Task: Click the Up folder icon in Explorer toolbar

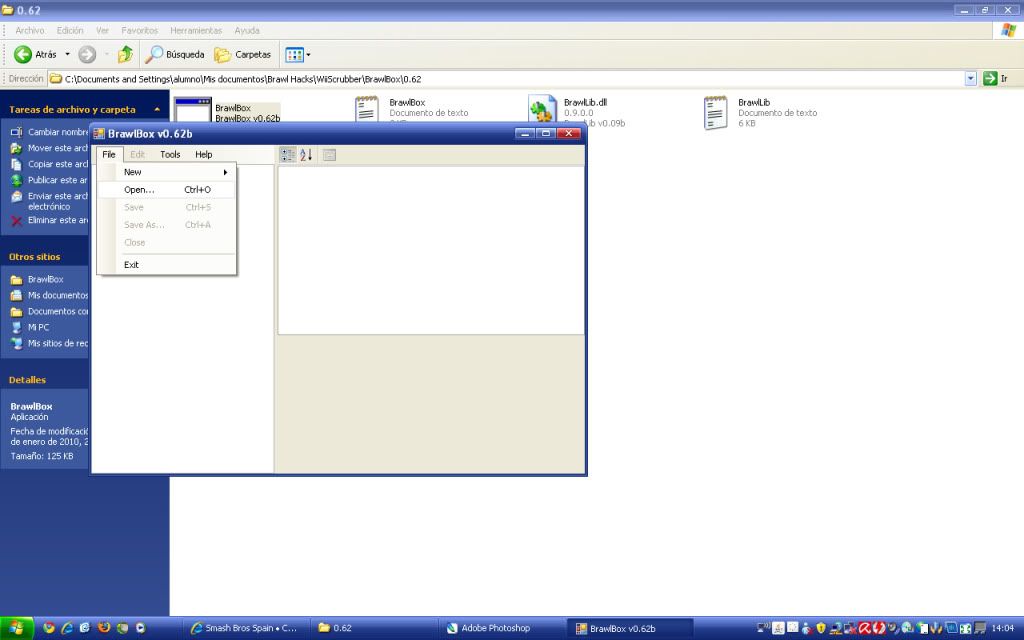Action: tap(125, 55)
